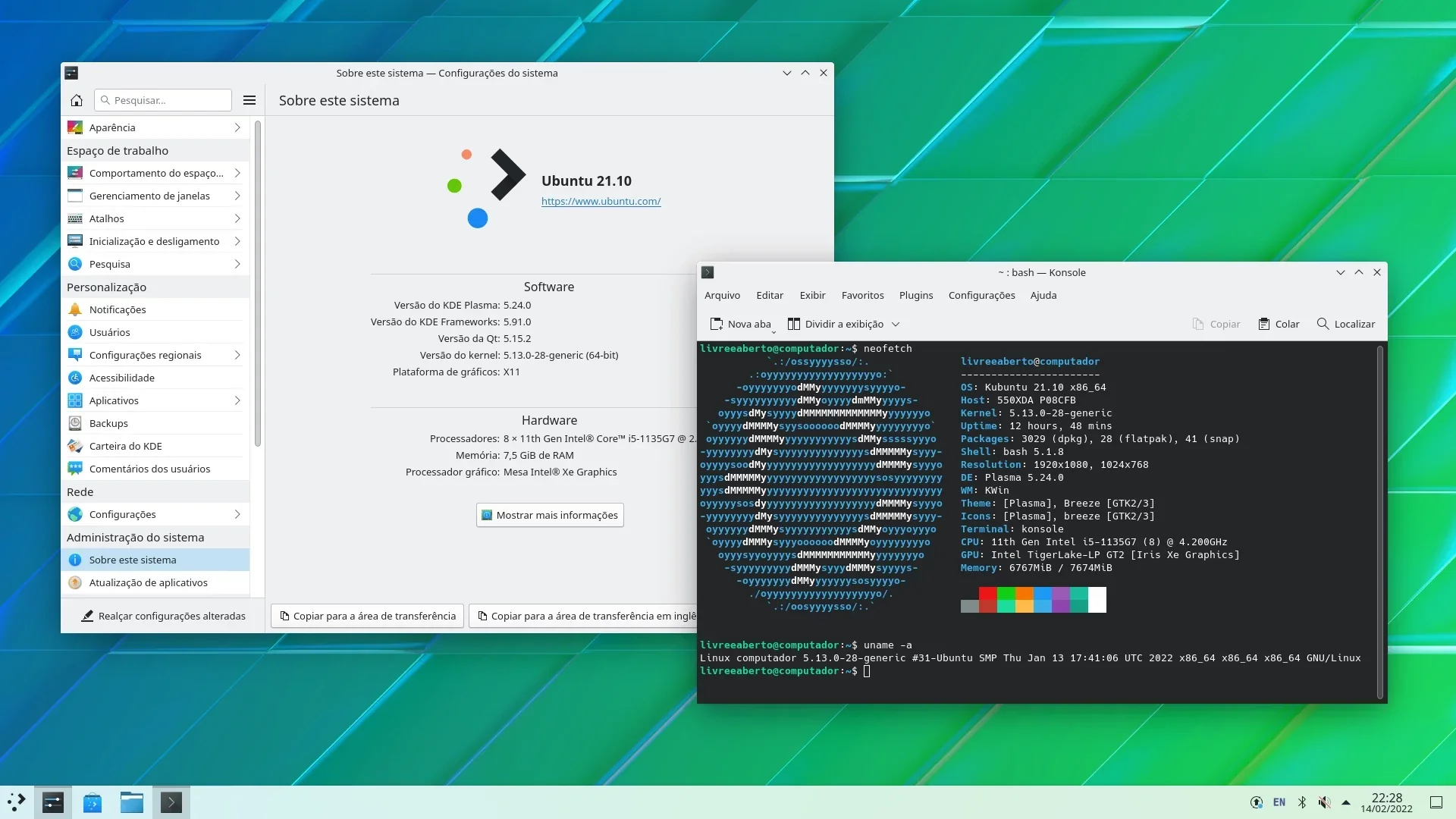The width and height of the screenshot is (1456, 819).
Task: Open the Ajuda menu in Konsole
Action: [x=1043, y=296]
